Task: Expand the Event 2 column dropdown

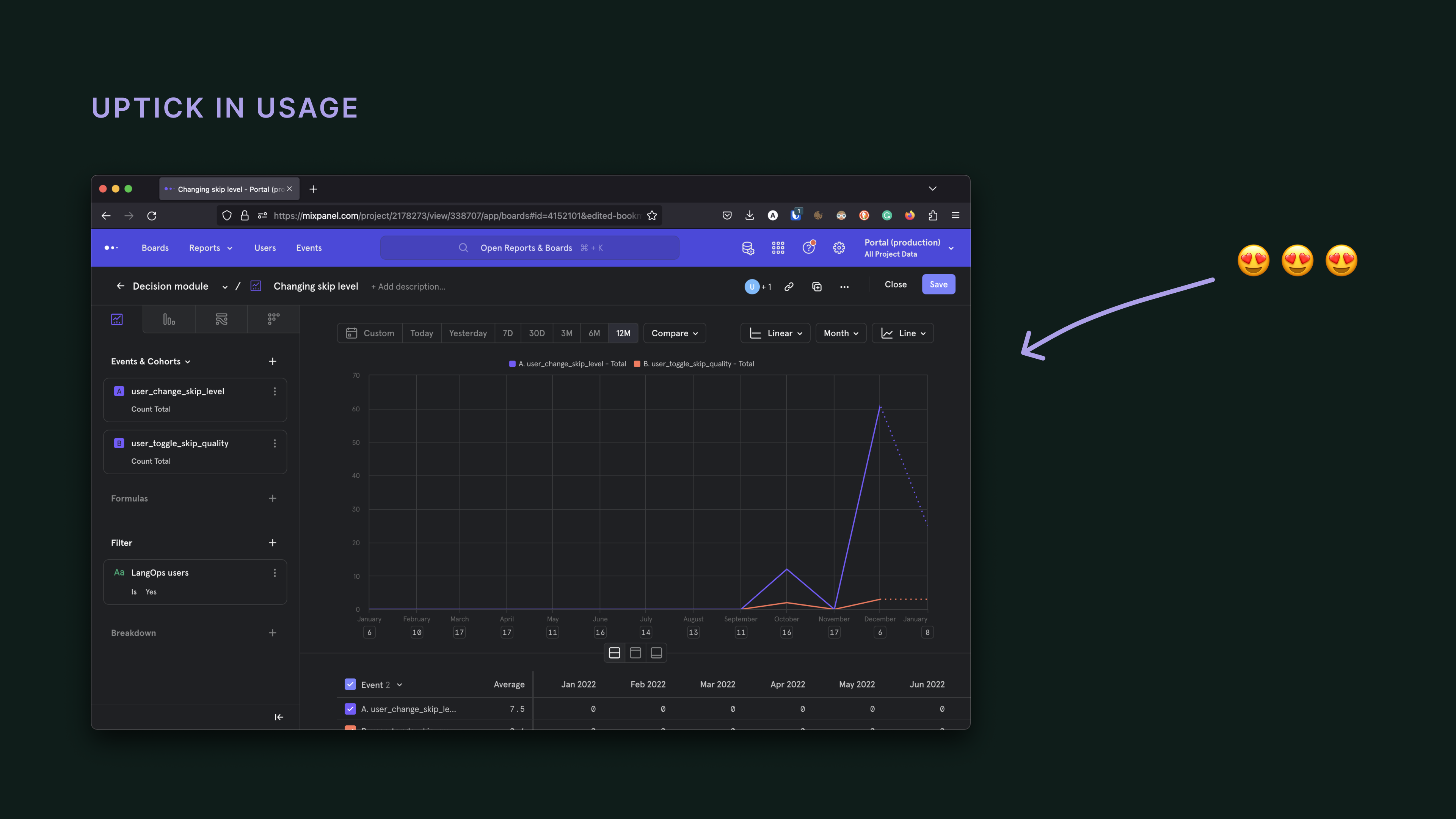Action: point(400,685)
